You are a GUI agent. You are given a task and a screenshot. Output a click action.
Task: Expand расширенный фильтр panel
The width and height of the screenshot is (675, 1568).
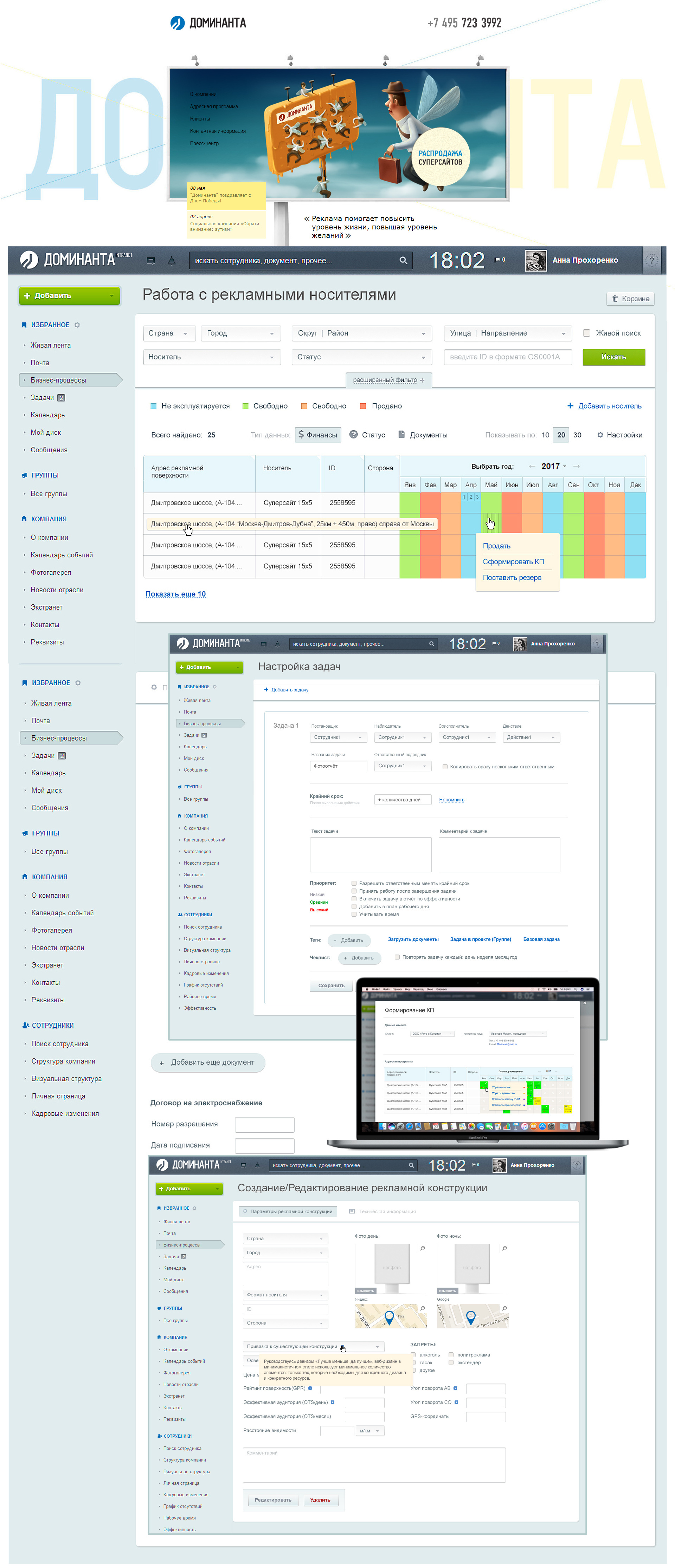(389, 380)
